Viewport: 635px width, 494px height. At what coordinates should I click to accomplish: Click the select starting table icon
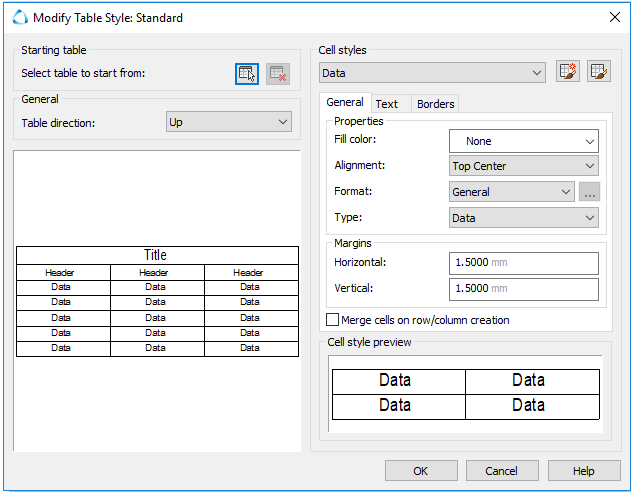click(247, 74)
